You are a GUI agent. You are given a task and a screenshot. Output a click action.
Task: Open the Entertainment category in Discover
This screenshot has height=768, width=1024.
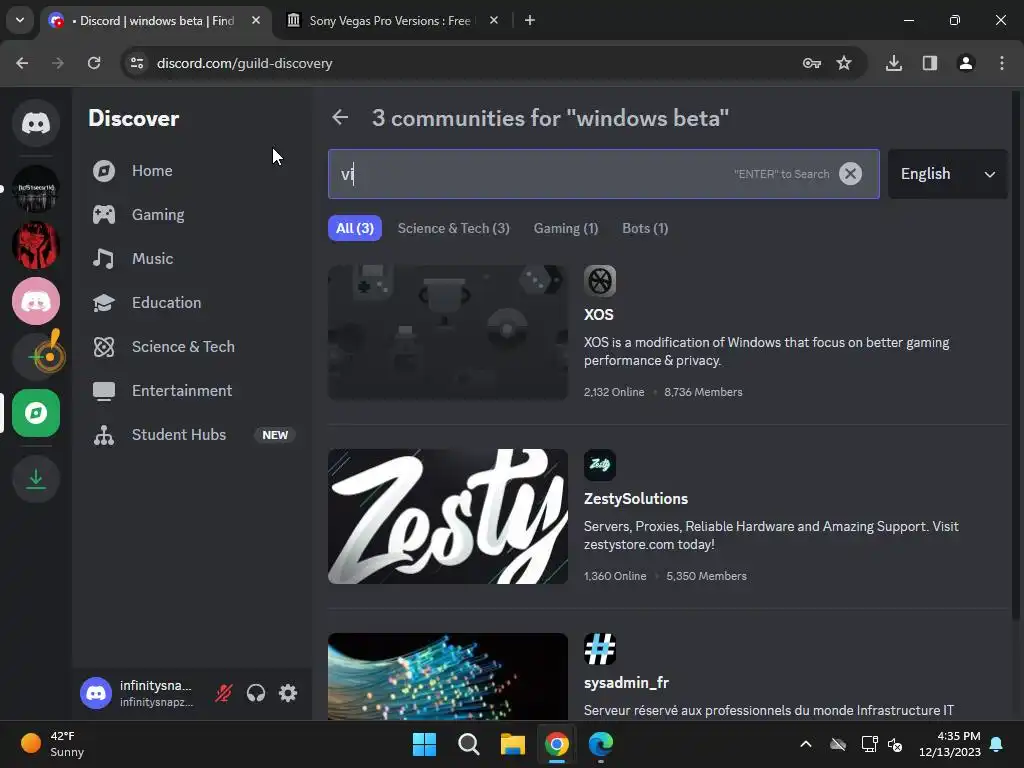(194, 391)
